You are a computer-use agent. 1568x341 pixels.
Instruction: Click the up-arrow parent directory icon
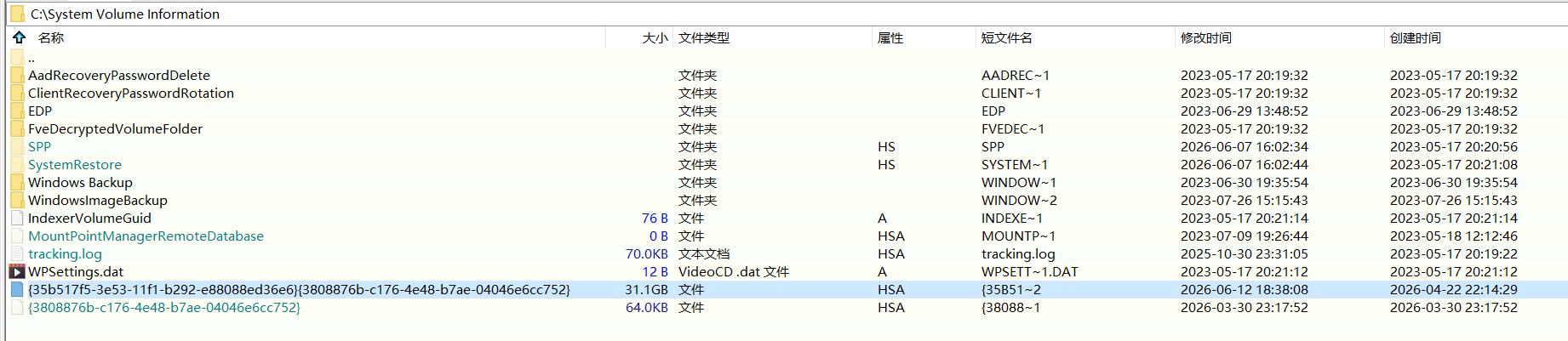[x=19, y=37]
